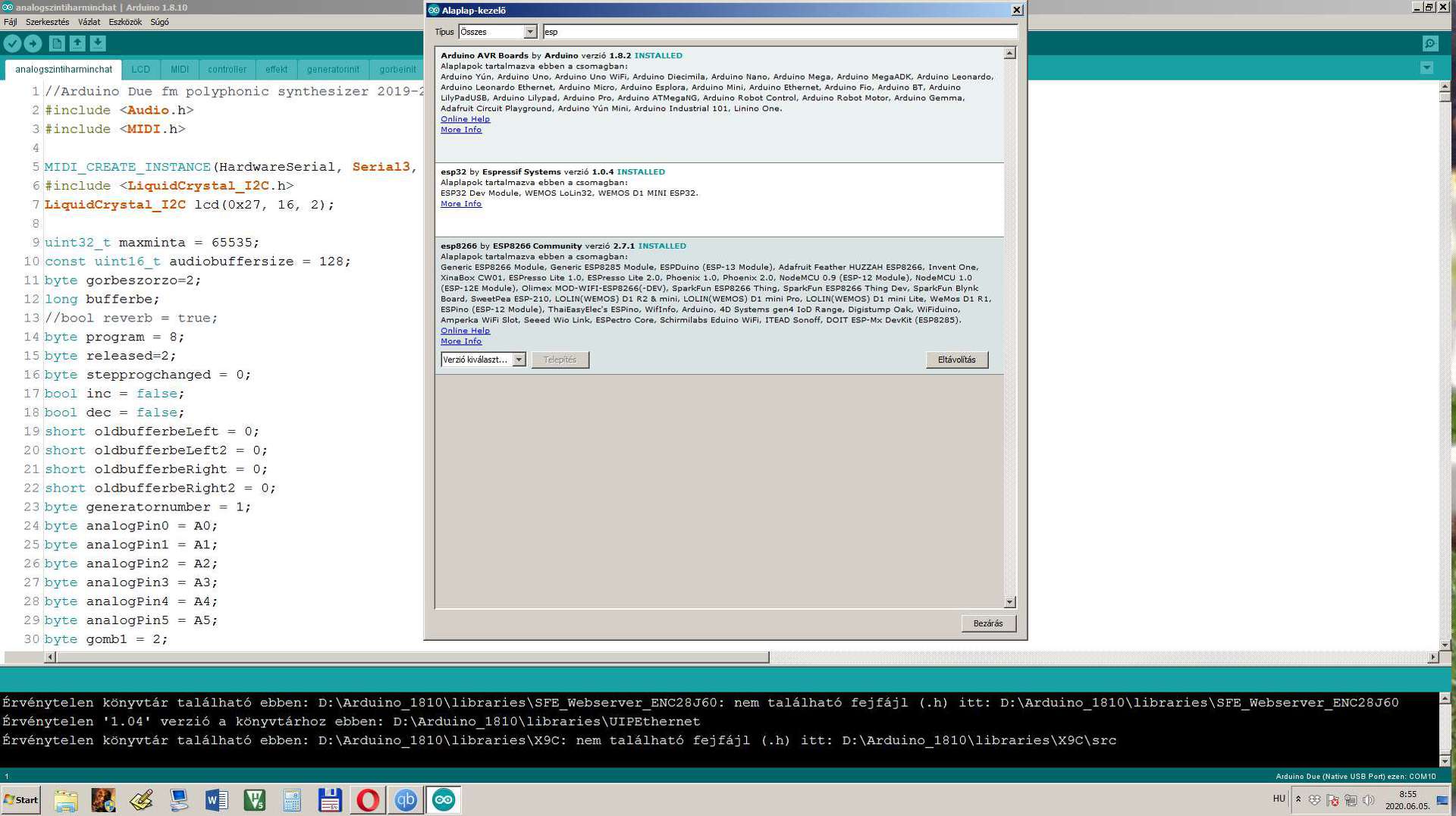This screenshot has height=816, width=1456.
Task: Click the board list scroll-down arrow
Action: pos(1009,602)
